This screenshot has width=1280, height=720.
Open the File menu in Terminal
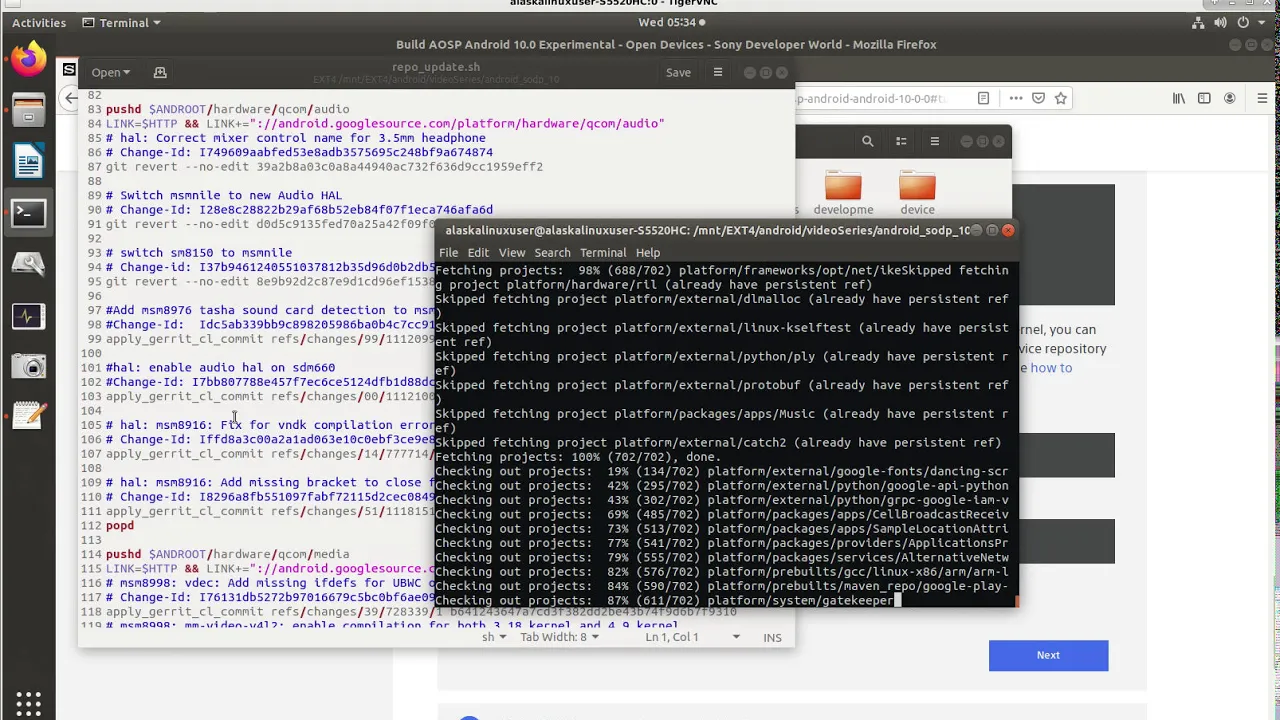[449, 253]
